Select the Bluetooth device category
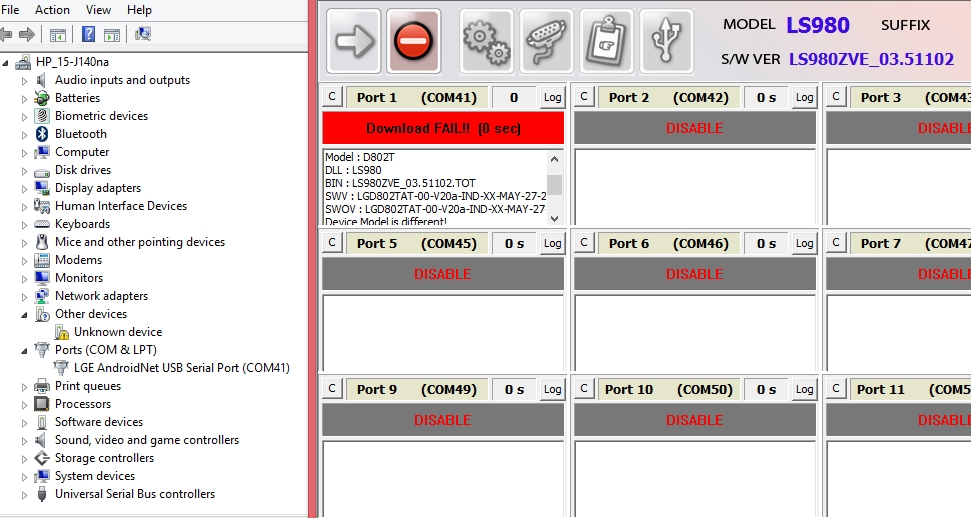Screen dimensions: 971x518 (x=80, y=134)
